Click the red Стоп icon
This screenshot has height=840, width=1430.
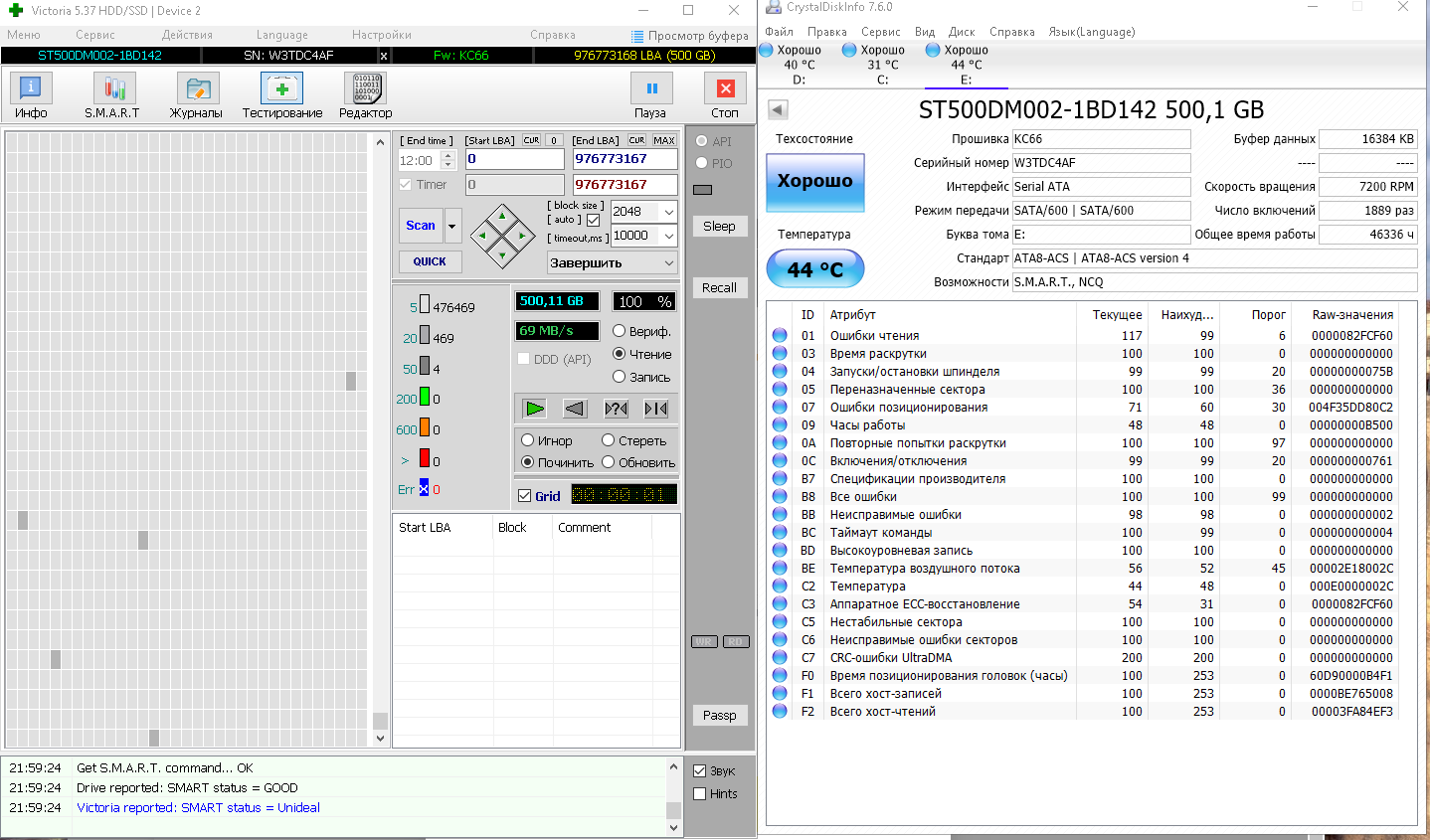click(725, 88)
